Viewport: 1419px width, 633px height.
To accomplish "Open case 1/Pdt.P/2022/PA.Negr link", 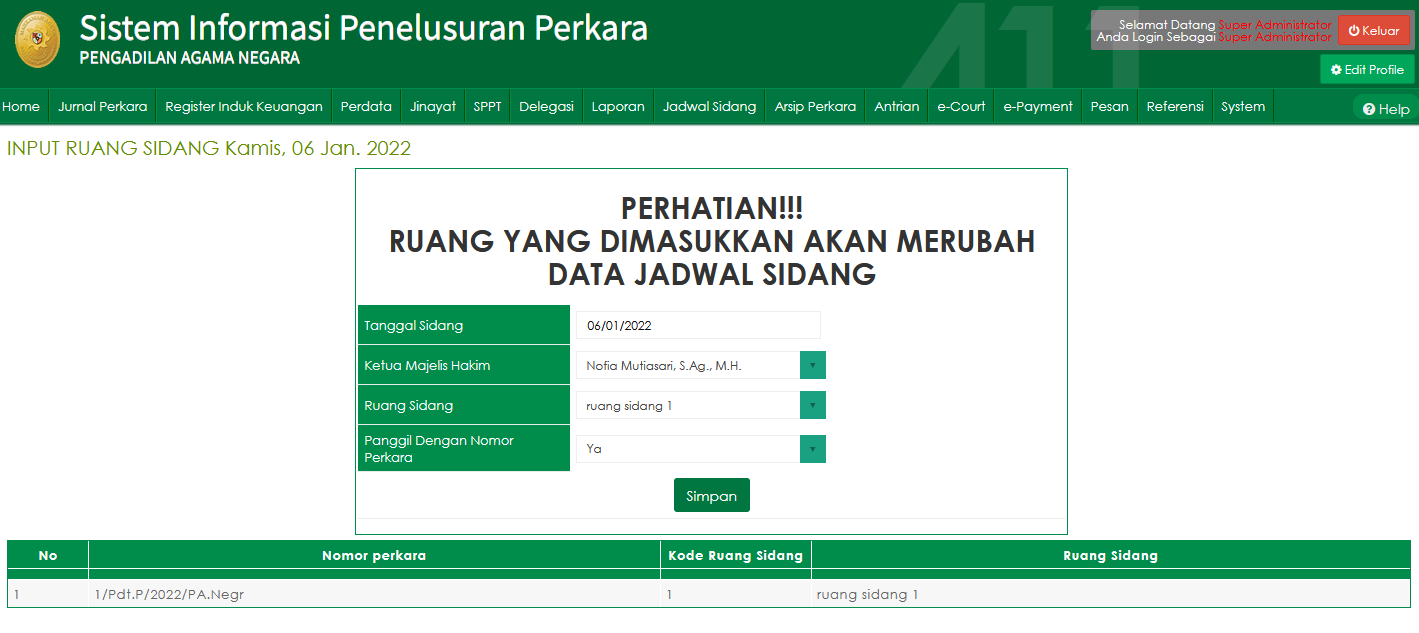I will 166,592.
